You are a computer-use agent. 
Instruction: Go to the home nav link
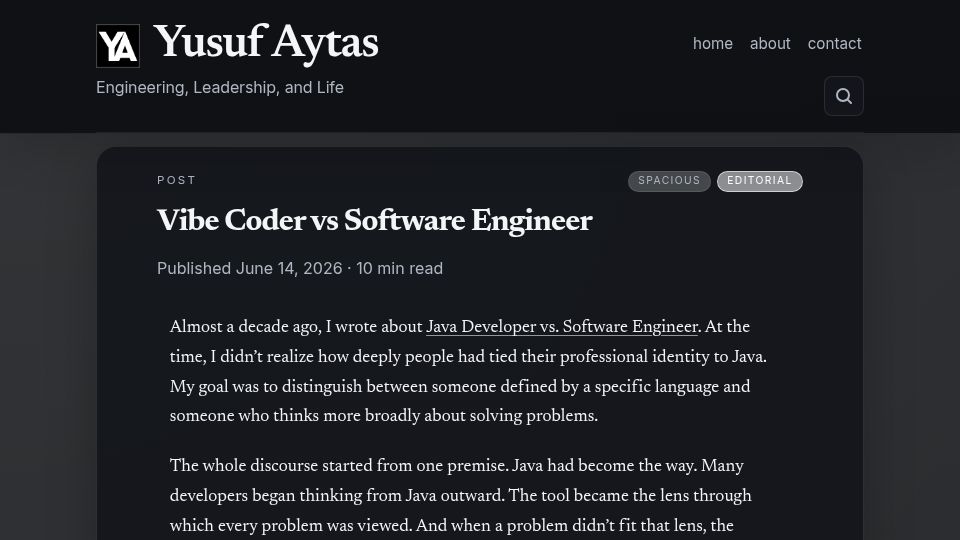click(713, 43)
